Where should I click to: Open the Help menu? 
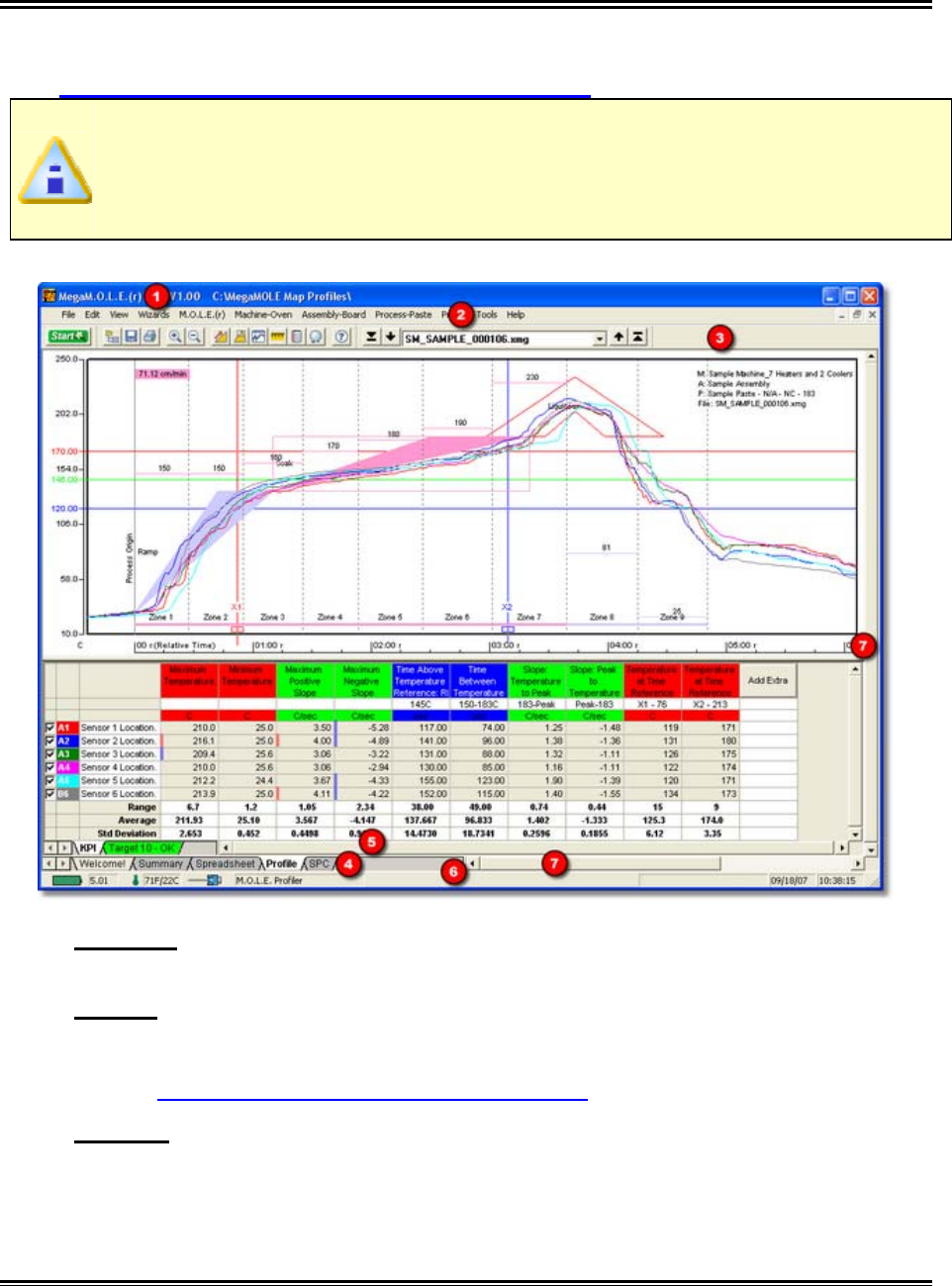516,315
